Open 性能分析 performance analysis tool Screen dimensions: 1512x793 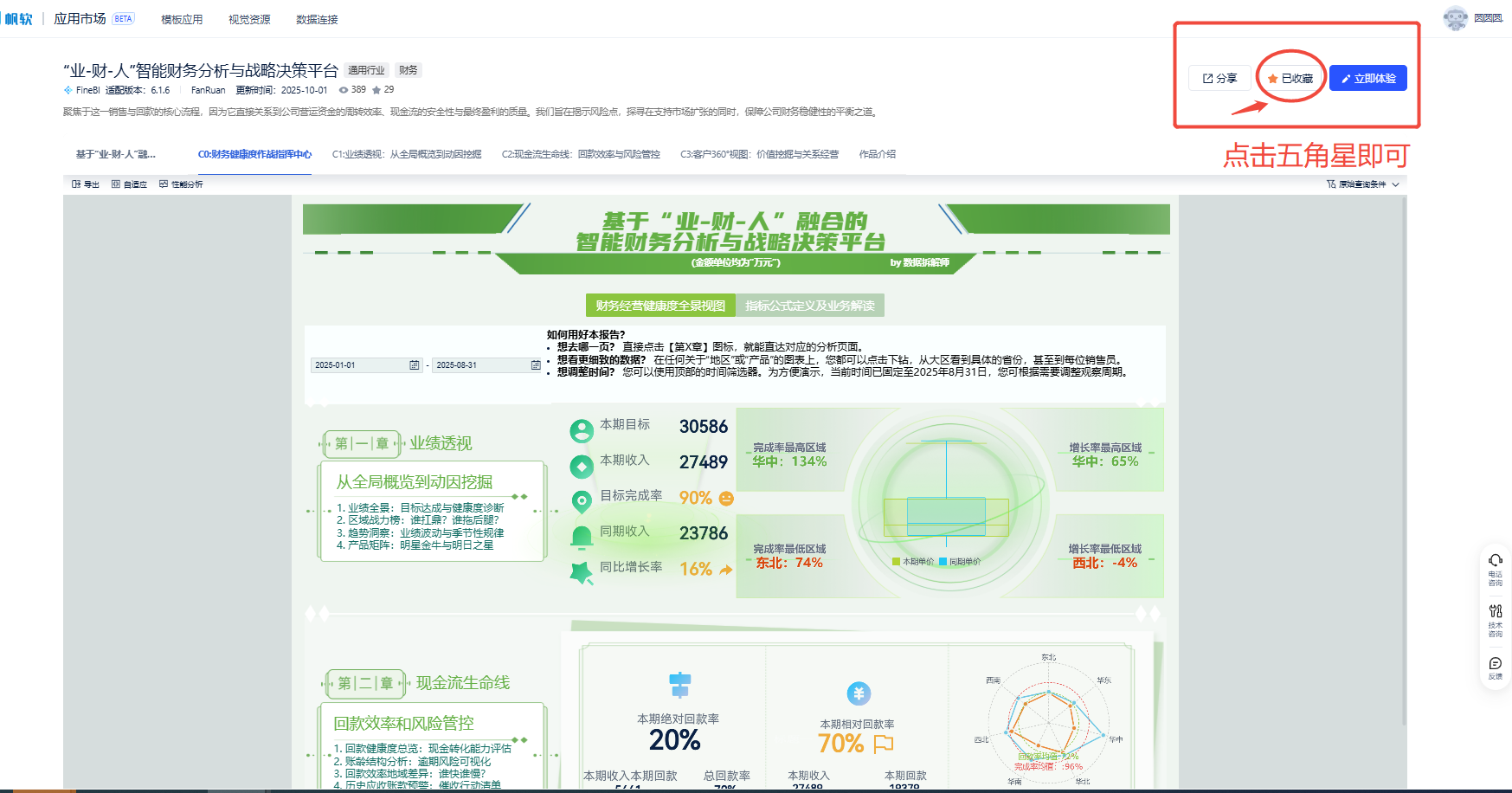pyautogui.click(x=164, y=184)
